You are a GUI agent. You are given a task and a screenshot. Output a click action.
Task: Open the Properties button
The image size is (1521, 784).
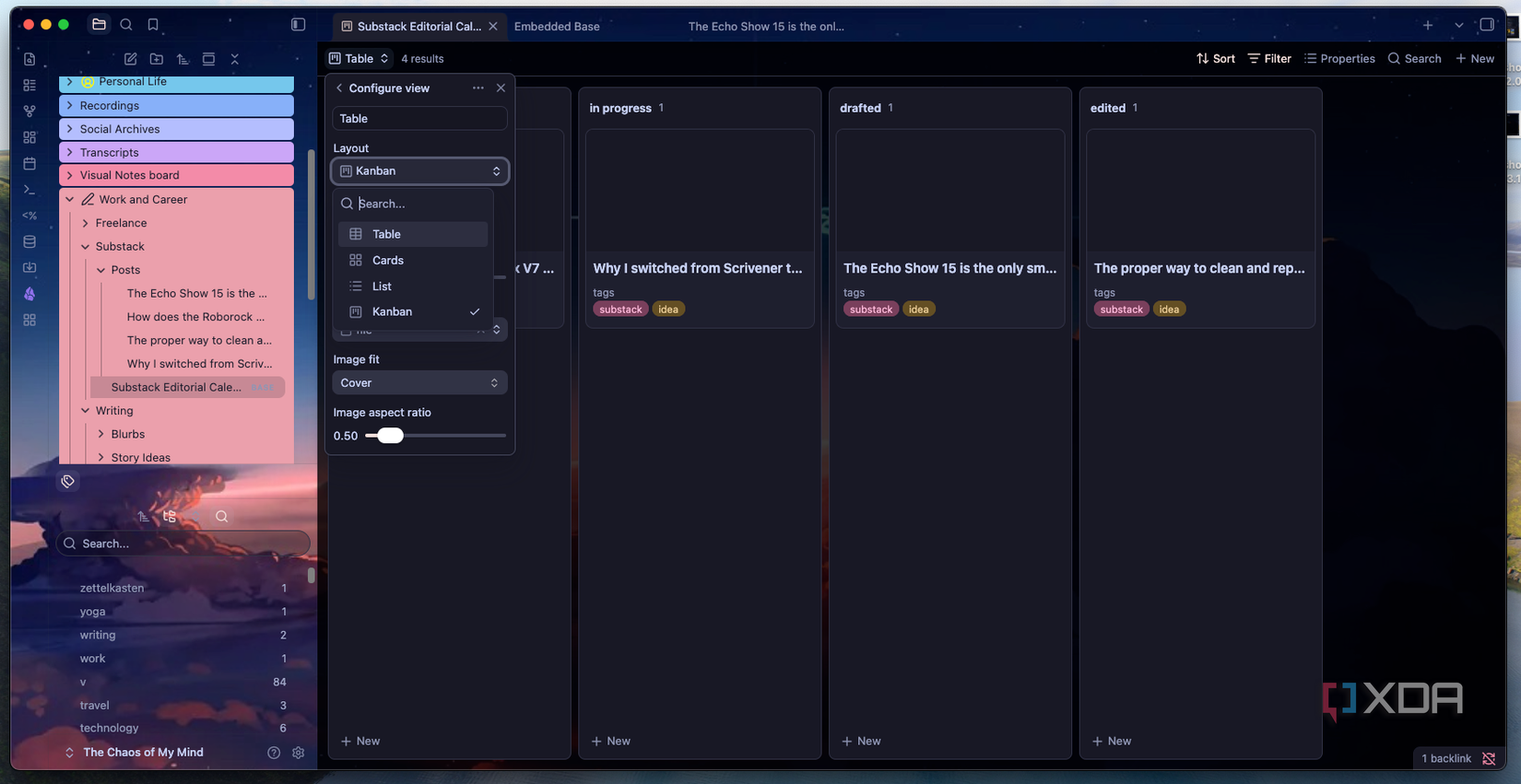[1339, 59]
